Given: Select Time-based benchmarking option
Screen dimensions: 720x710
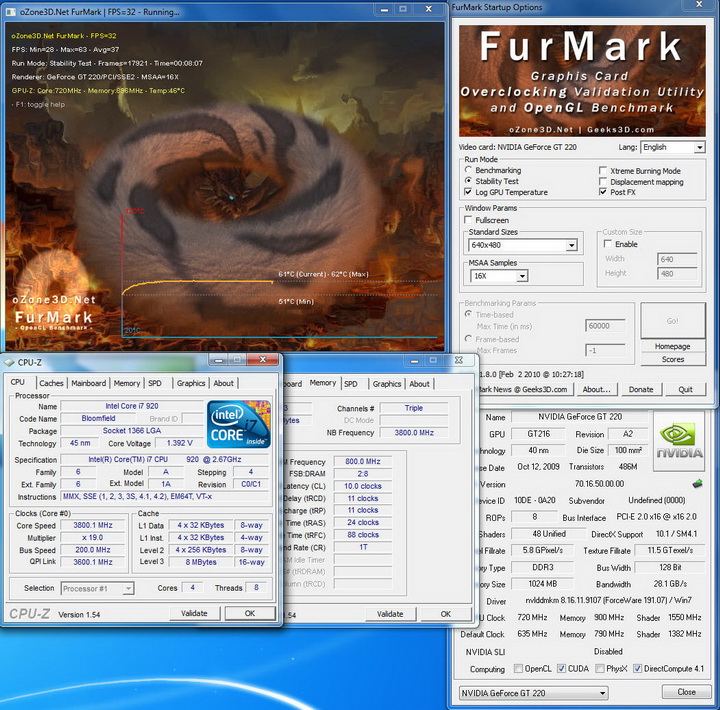Looking at the screenshot, I should coord(468,314).
